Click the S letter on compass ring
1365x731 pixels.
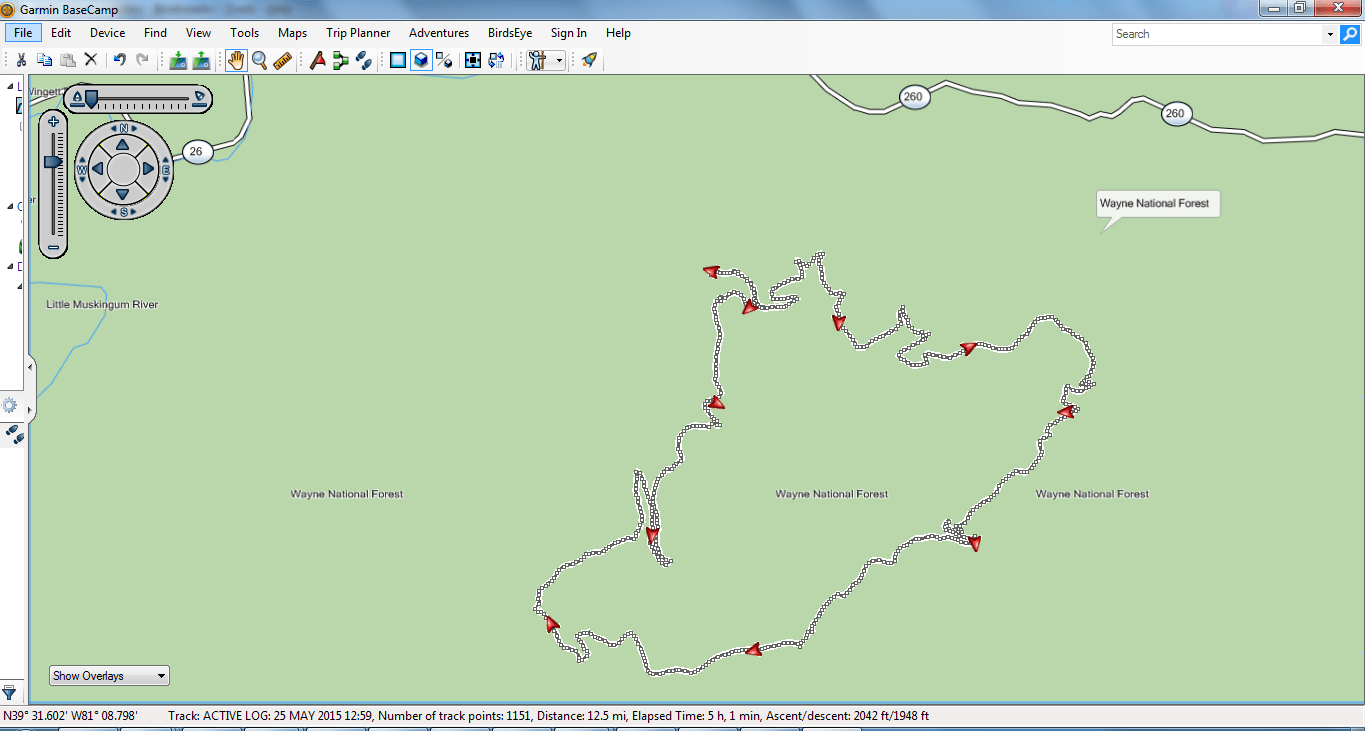pyautogui.click(x=123, y=211)
